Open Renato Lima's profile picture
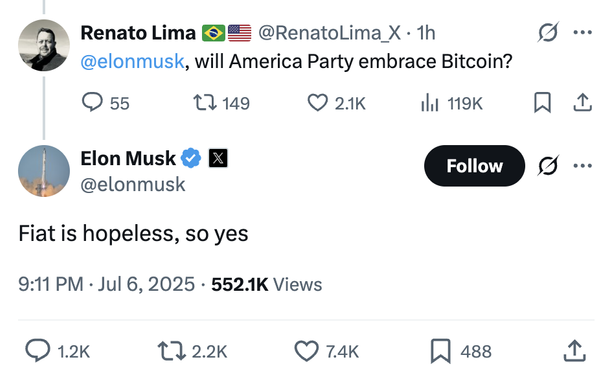The width and height of the screenshot is (610, 377). (x=44, y=46)
